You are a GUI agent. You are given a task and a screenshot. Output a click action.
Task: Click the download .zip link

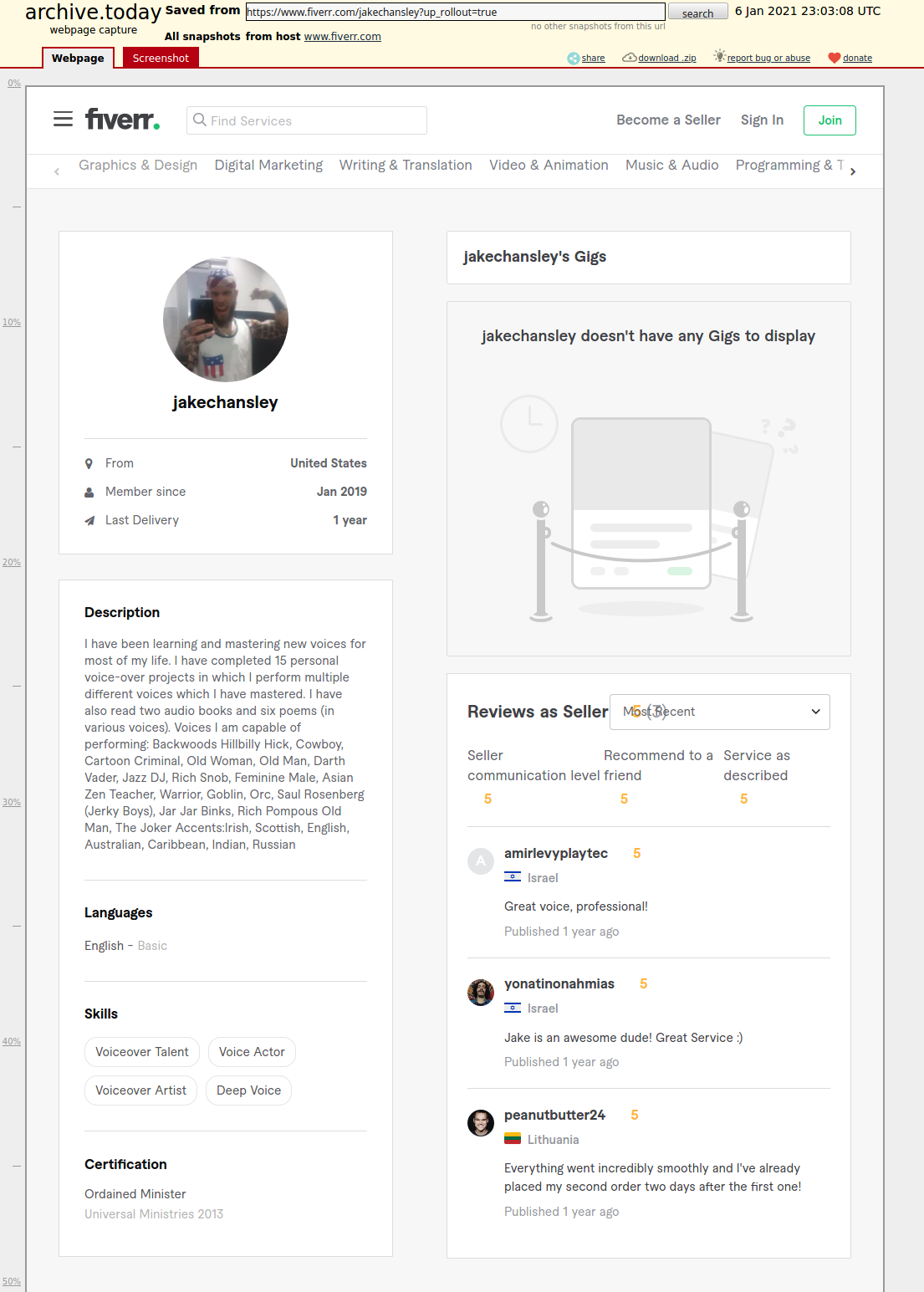[x=667, y=58]
